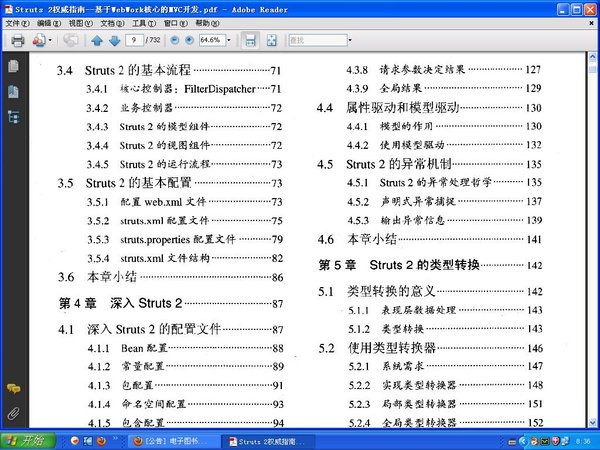Viewport: 600px width, 450px height.
Task: Expand hidden system tray icons arrow
Action: point(523,442)
